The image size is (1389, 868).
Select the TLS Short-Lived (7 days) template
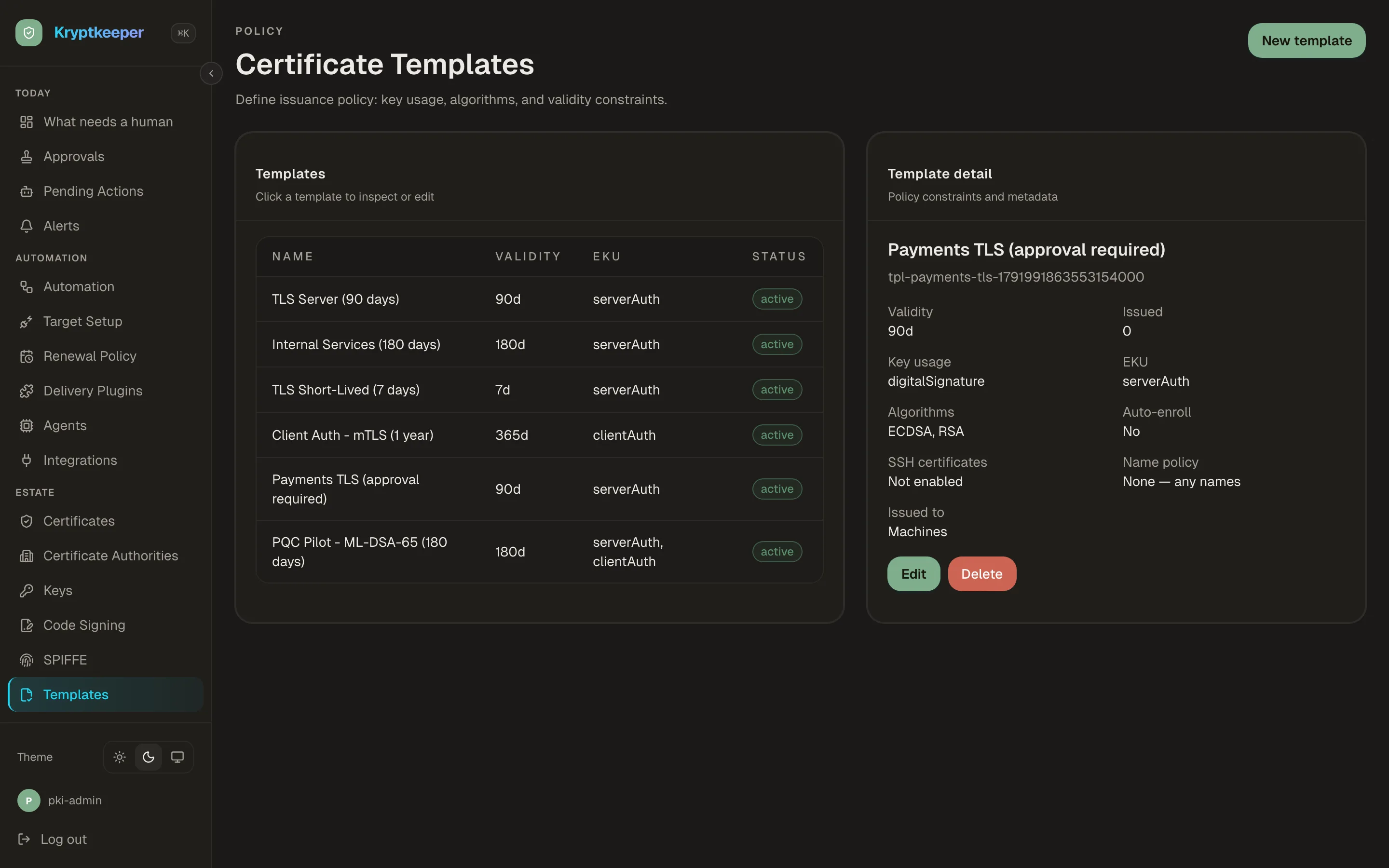tap(539, 390)
